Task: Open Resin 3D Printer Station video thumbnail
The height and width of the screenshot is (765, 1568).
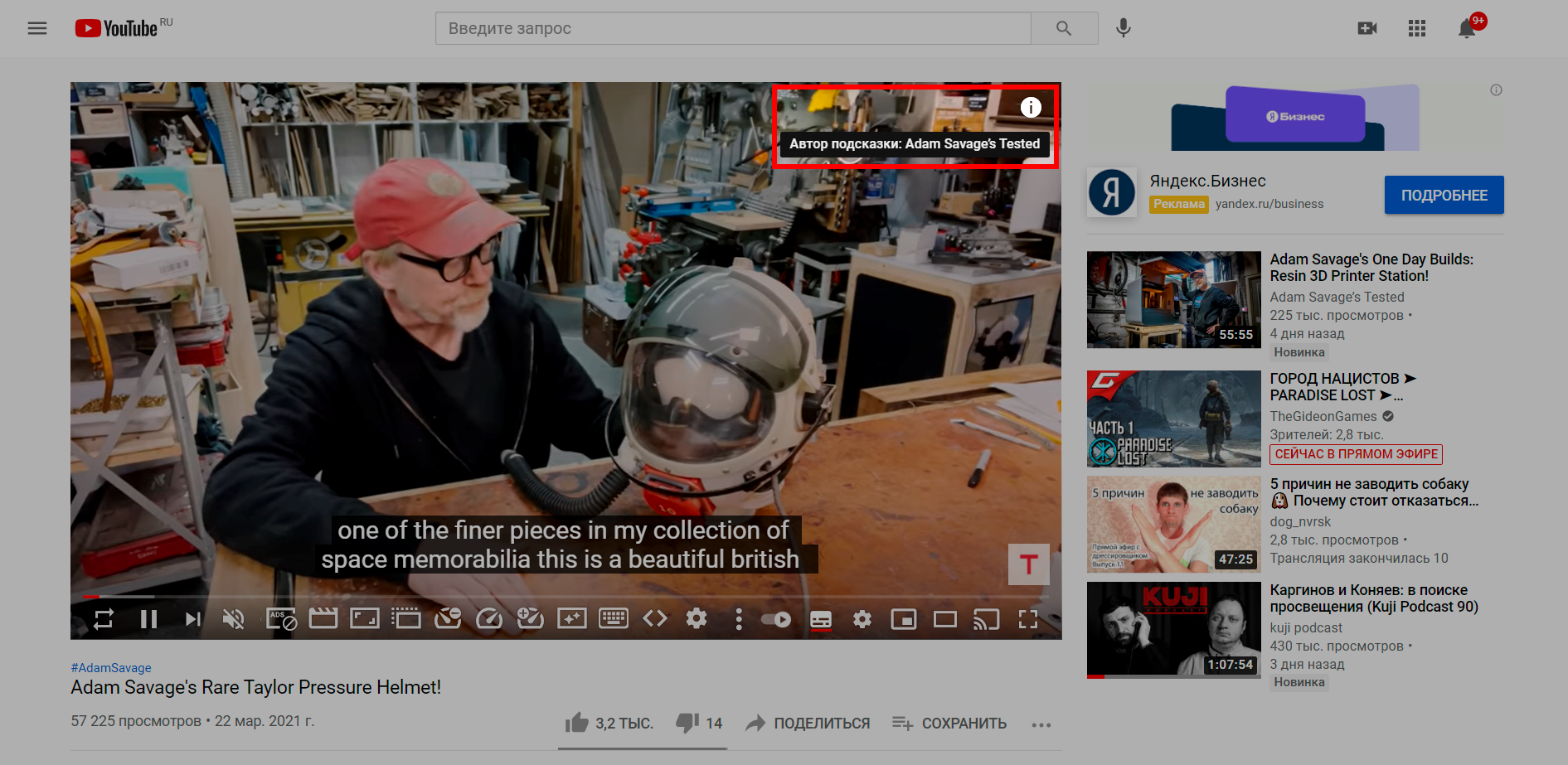Action: (1174, 299)
